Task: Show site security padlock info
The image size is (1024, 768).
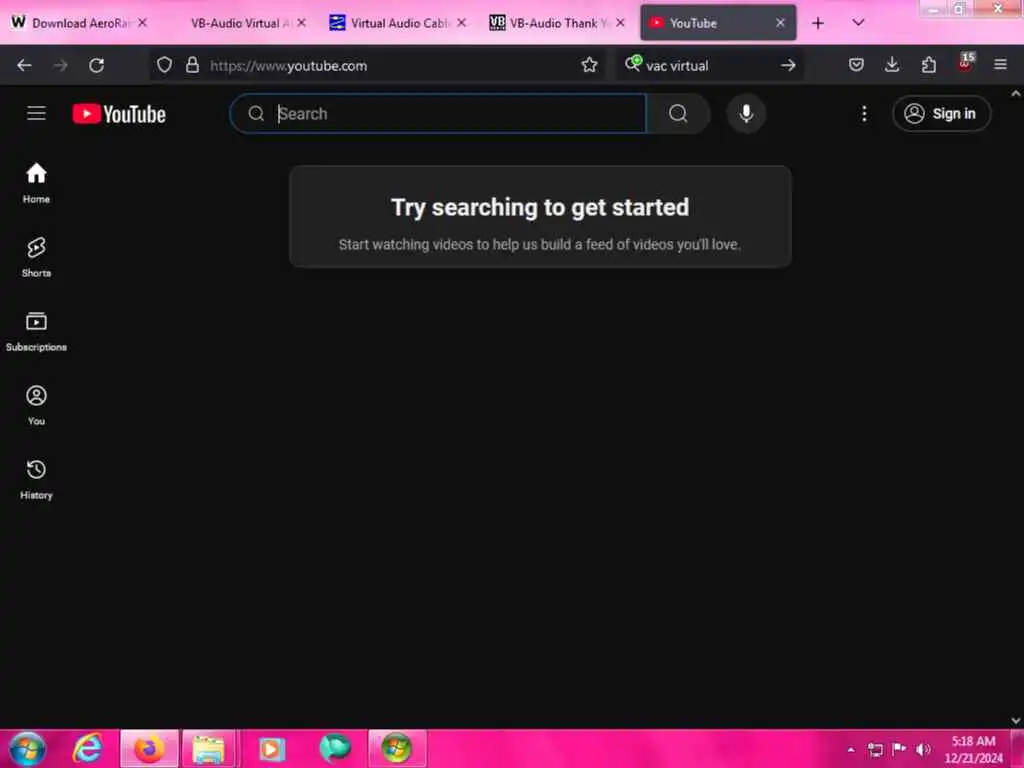Action: (x=192, y=65)
